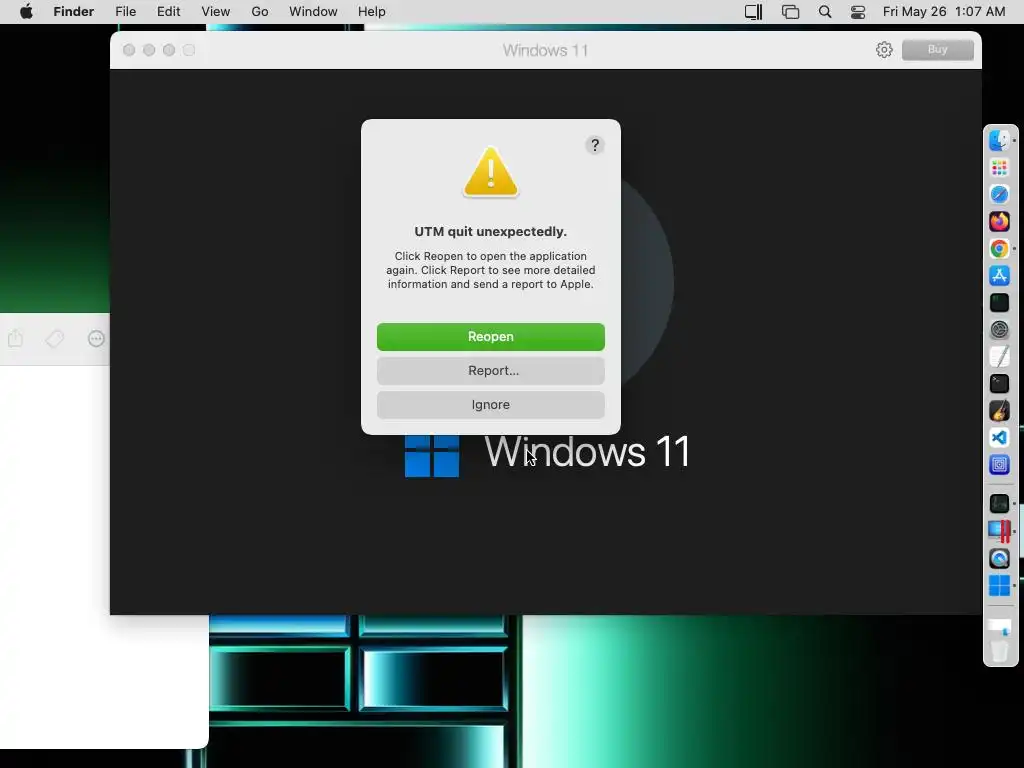
Task: Open the File menu
Action: coord(125,11)
